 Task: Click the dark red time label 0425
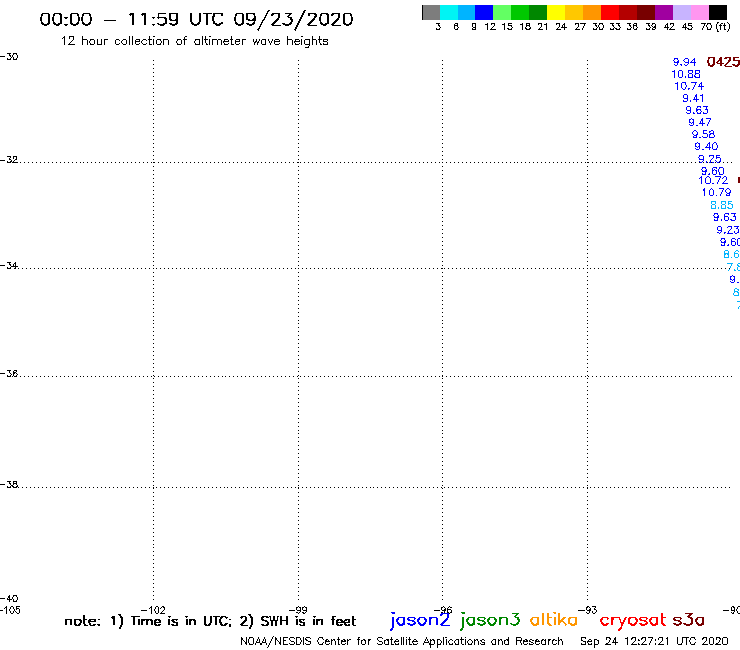723,62
